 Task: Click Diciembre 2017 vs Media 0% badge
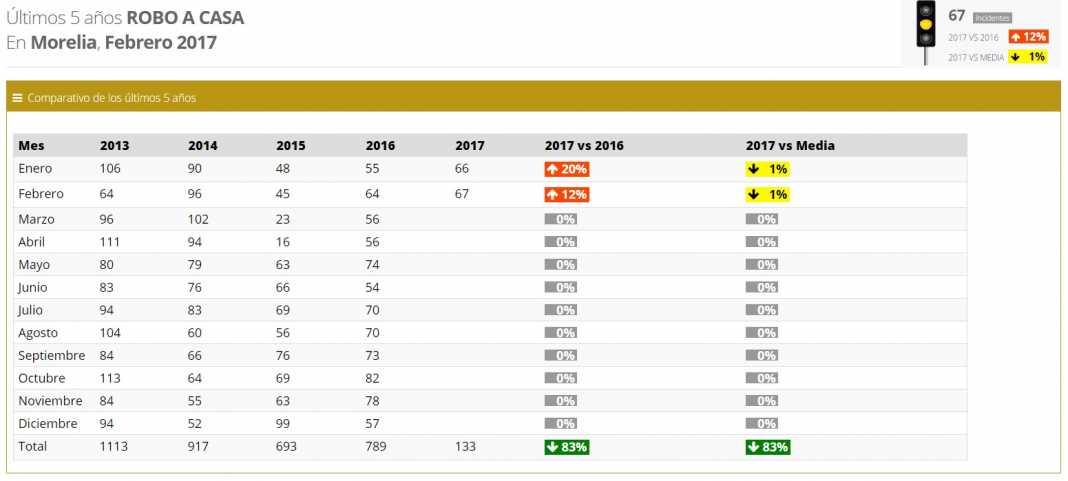click(761, 424)
